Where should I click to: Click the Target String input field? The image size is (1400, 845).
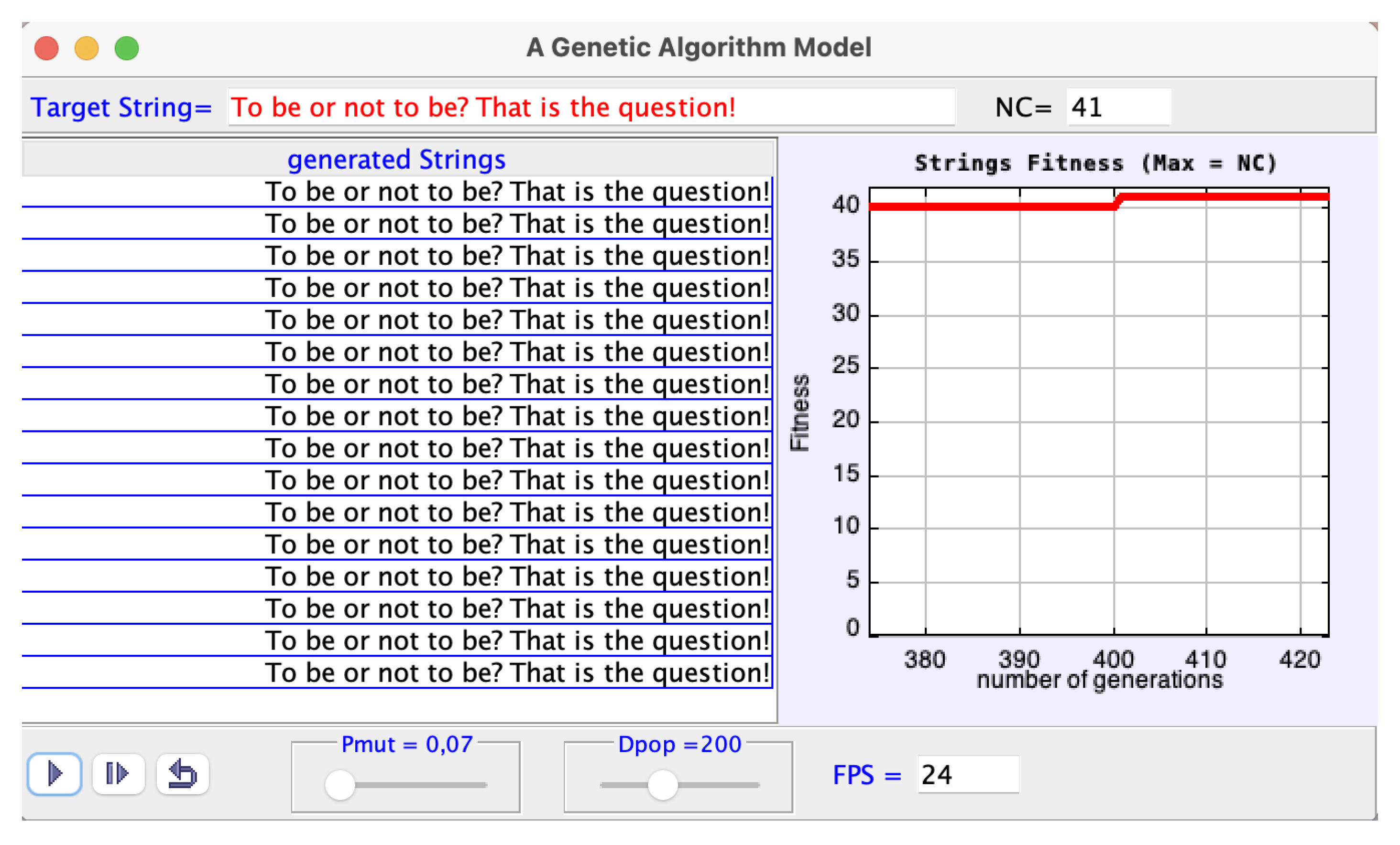coord(591,108)
